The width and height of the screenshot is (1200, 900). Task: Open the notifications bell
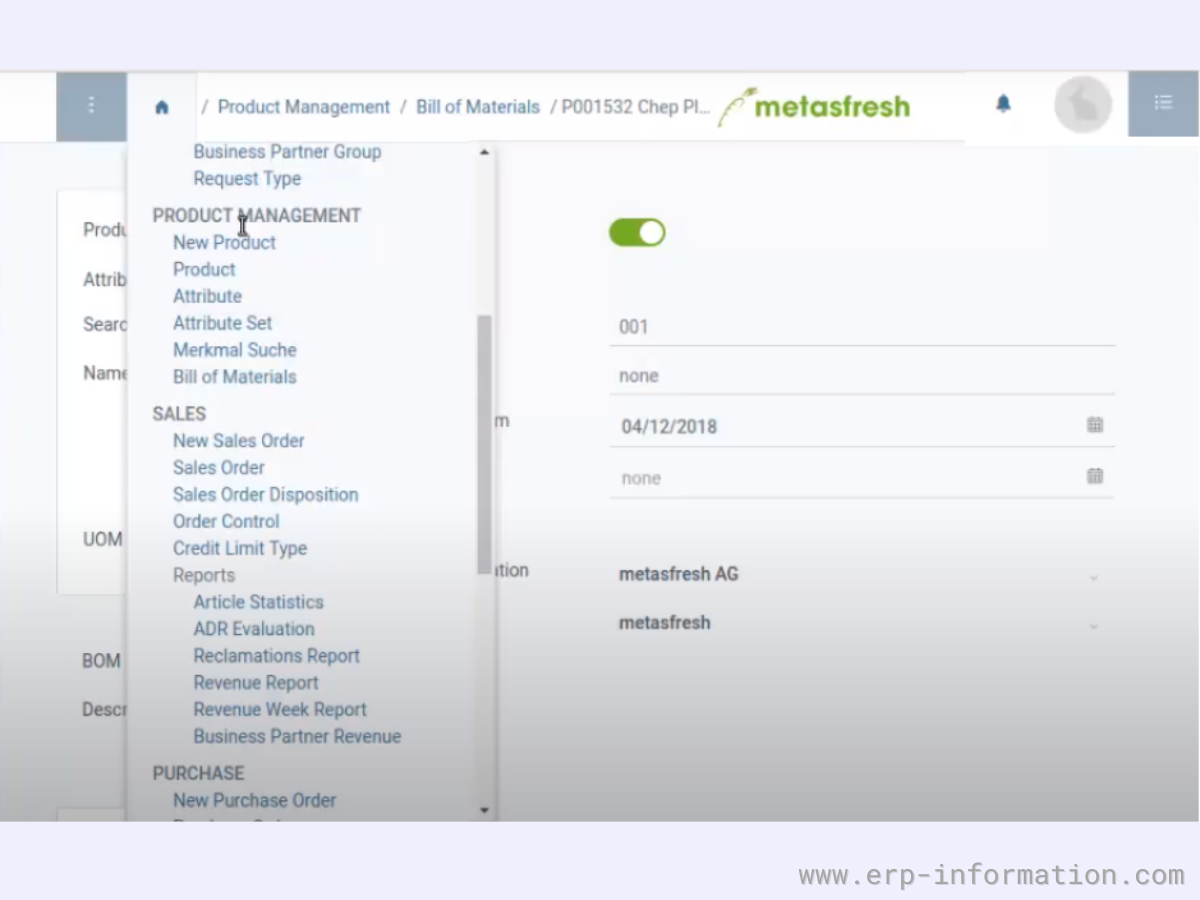click(1003, 104)
